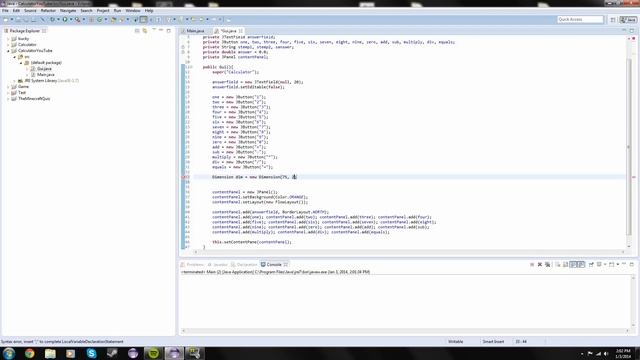Open the New Java Class dropdown arrow

pos(106,20)
